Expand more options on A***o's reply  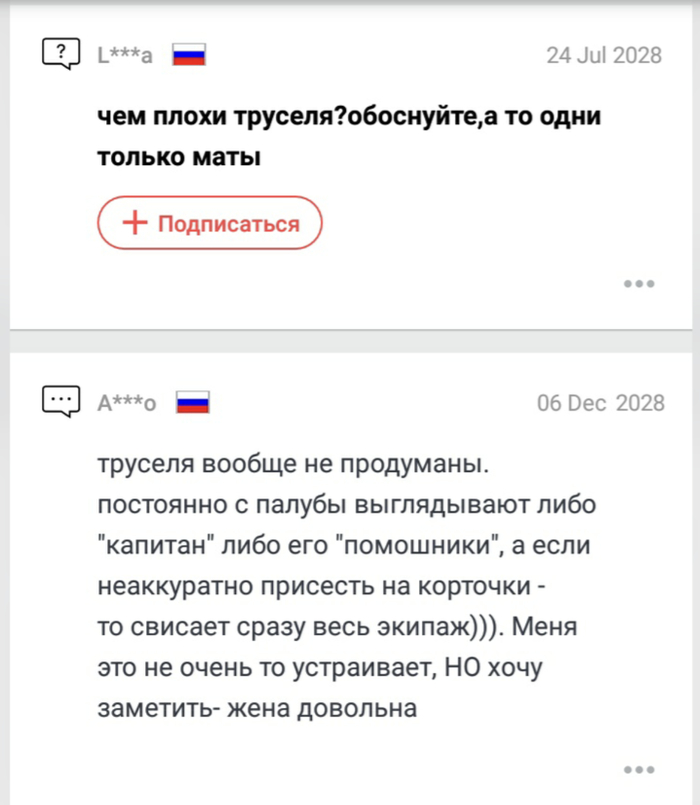tap(639, 770)
